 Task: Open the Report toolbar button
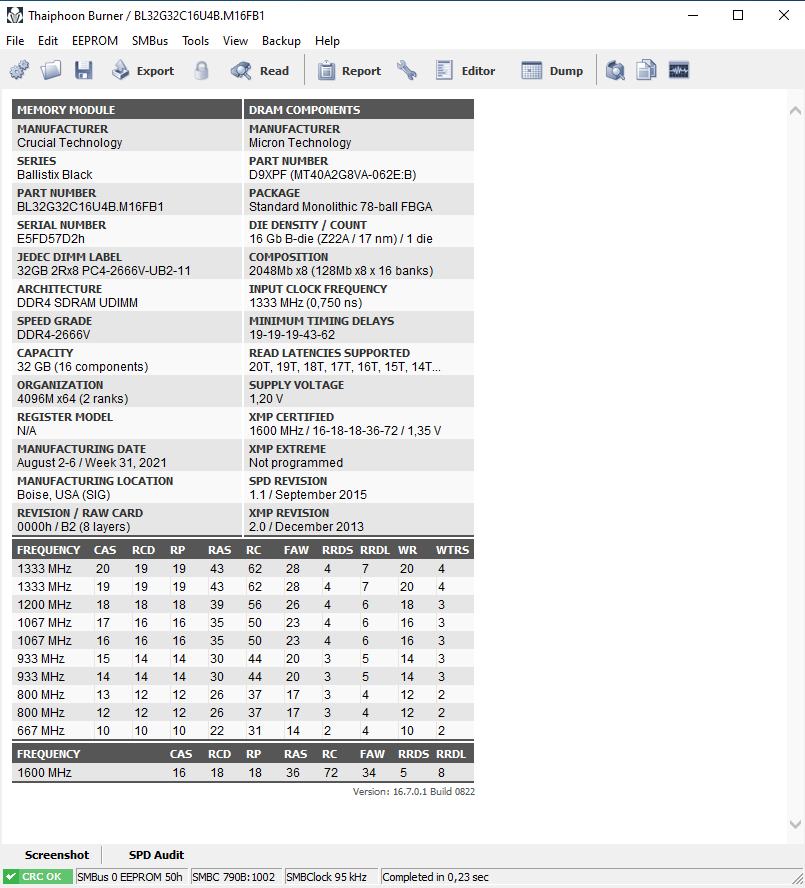click(x=349, y=71)
